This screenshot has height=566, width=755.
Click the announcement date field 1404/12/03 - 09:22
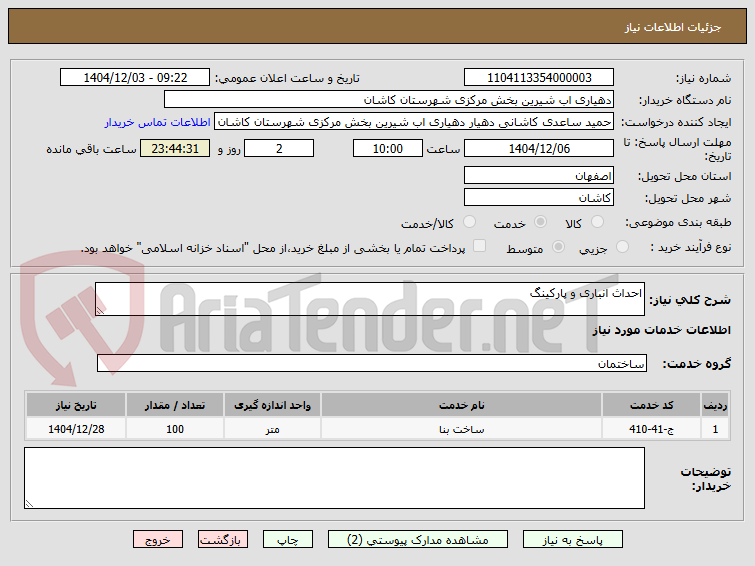tap(135, 78)
